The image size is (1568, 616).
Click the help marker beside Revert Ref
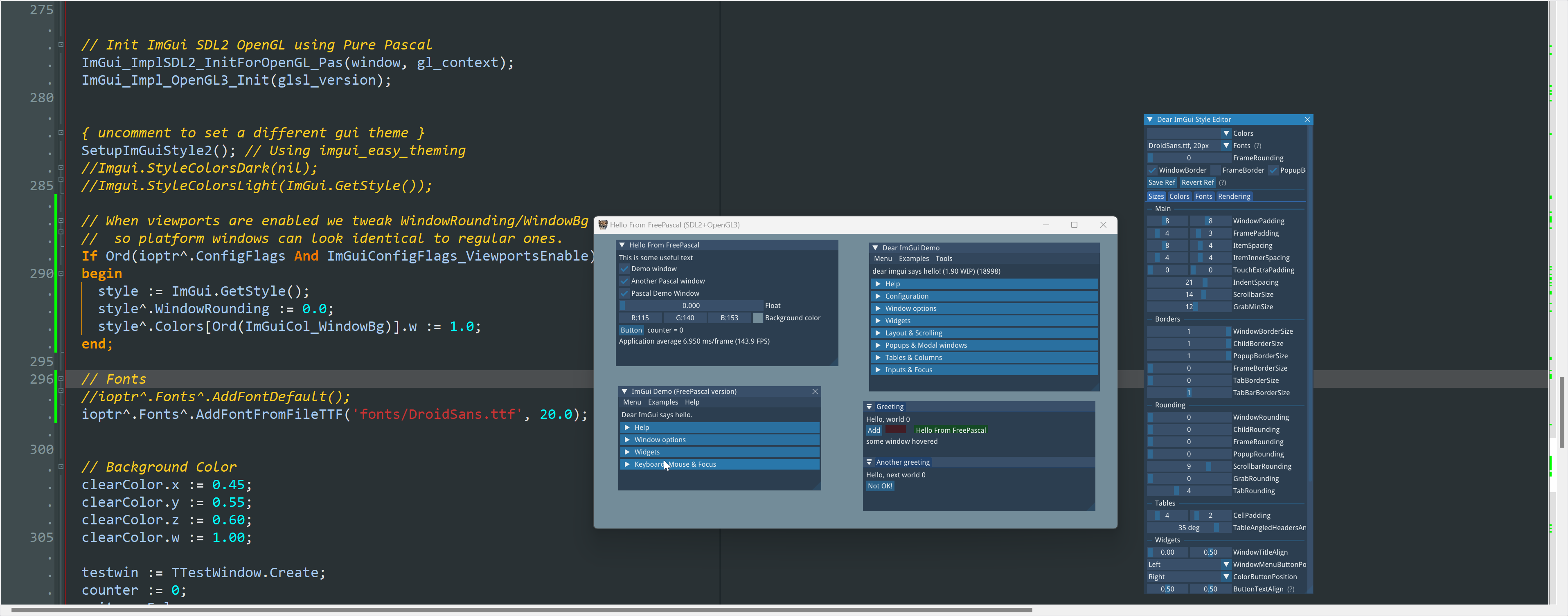1222,182
